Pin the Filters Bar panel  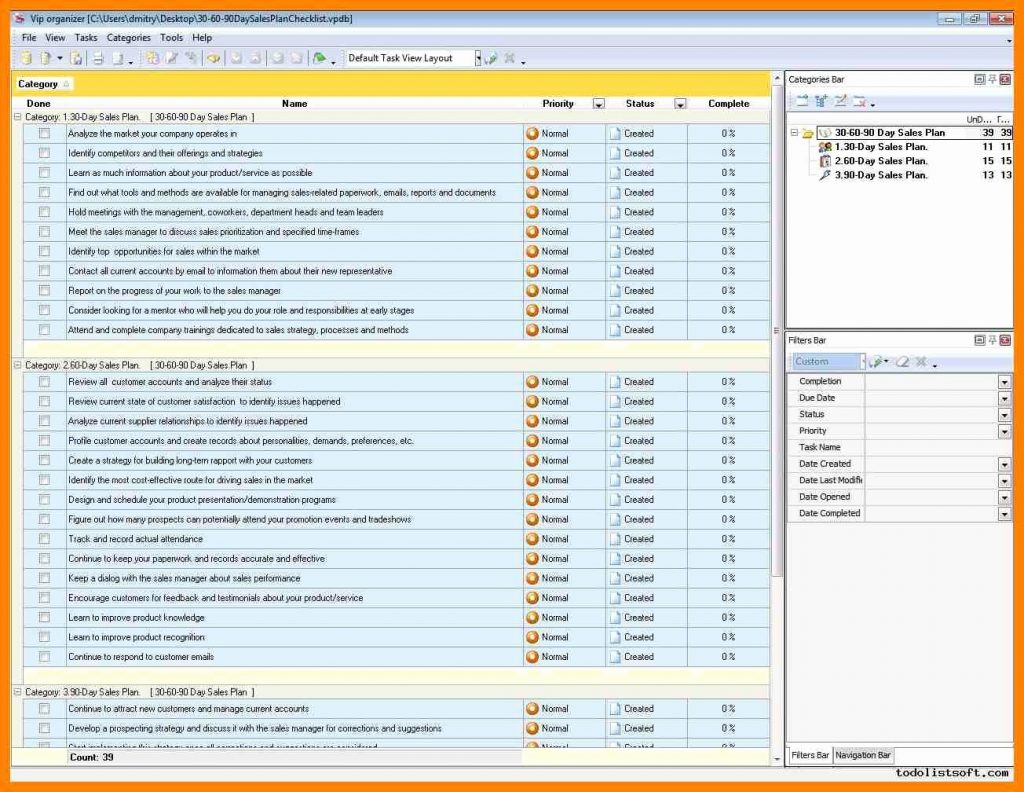[x=992, y=340]
